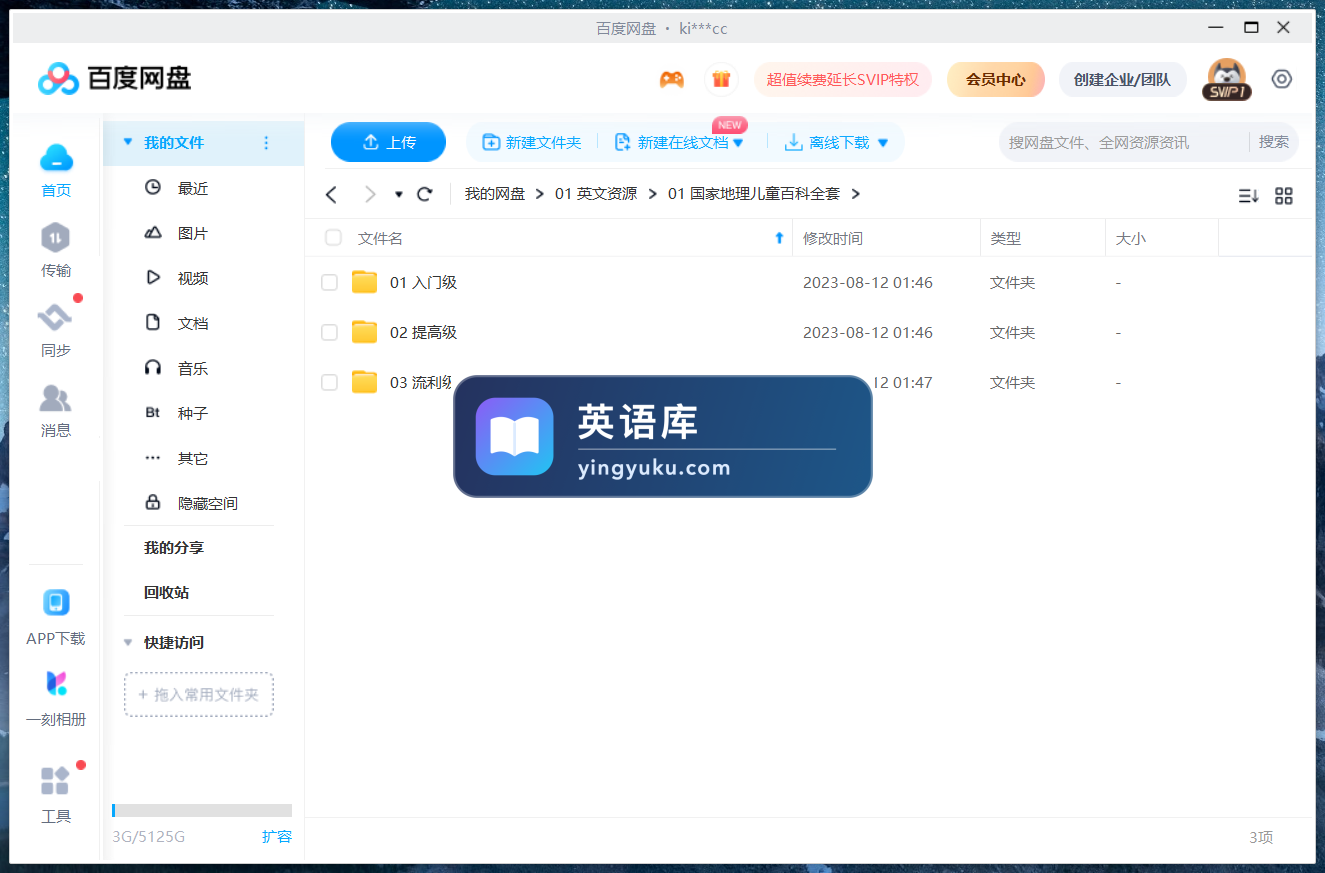The height and width of the screenshot is (873, 1325).
Task: Expand the 离线下载 dropdown arrow
Action: pyautogui.click(x=882, y=143)
